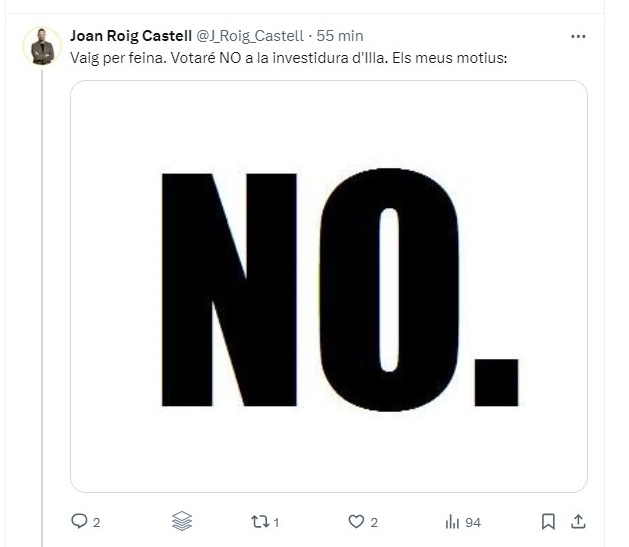This screenshot has width=629, height=547.
Task: Click the tweet text about Illa's investidura
Action: [289, 58]
